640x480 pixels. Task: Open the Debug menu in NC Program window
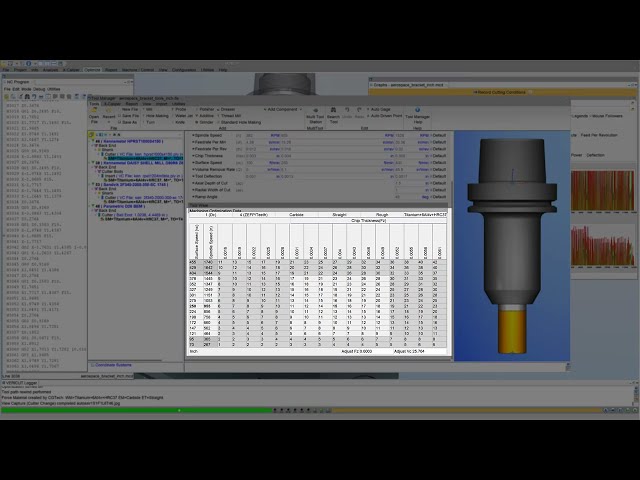(39, 89)
